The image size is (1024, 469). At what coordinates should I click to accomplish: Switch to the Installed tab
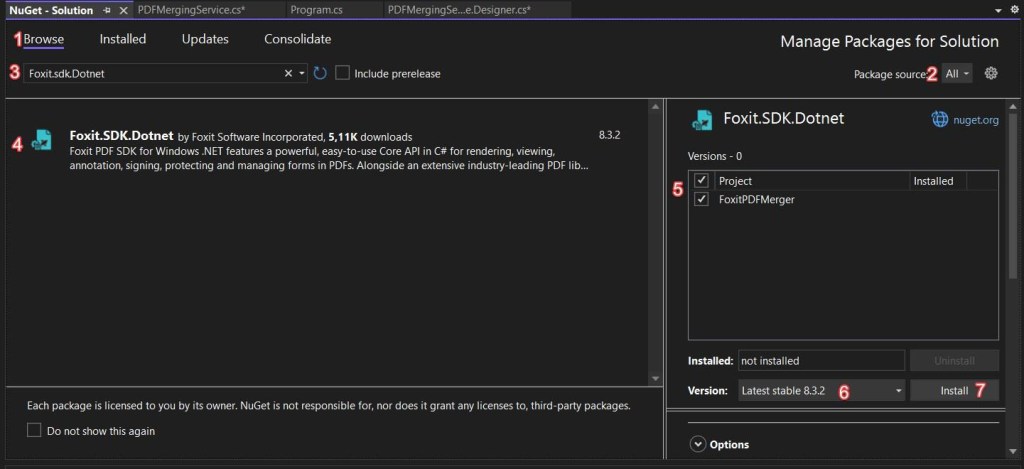point(123,39)
